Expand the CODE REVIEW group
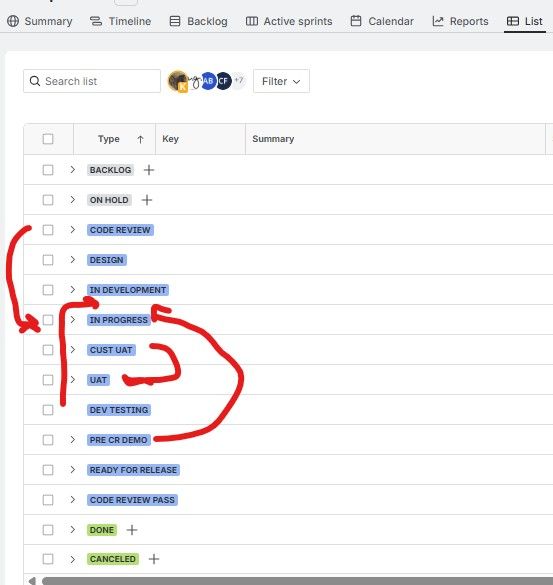 72,229
